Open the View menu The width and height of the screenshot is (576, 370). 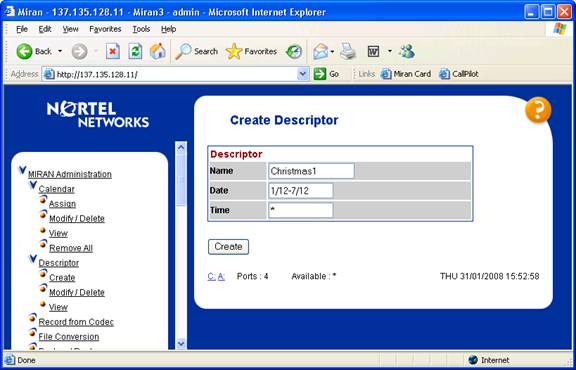click(x=70, y=29)
